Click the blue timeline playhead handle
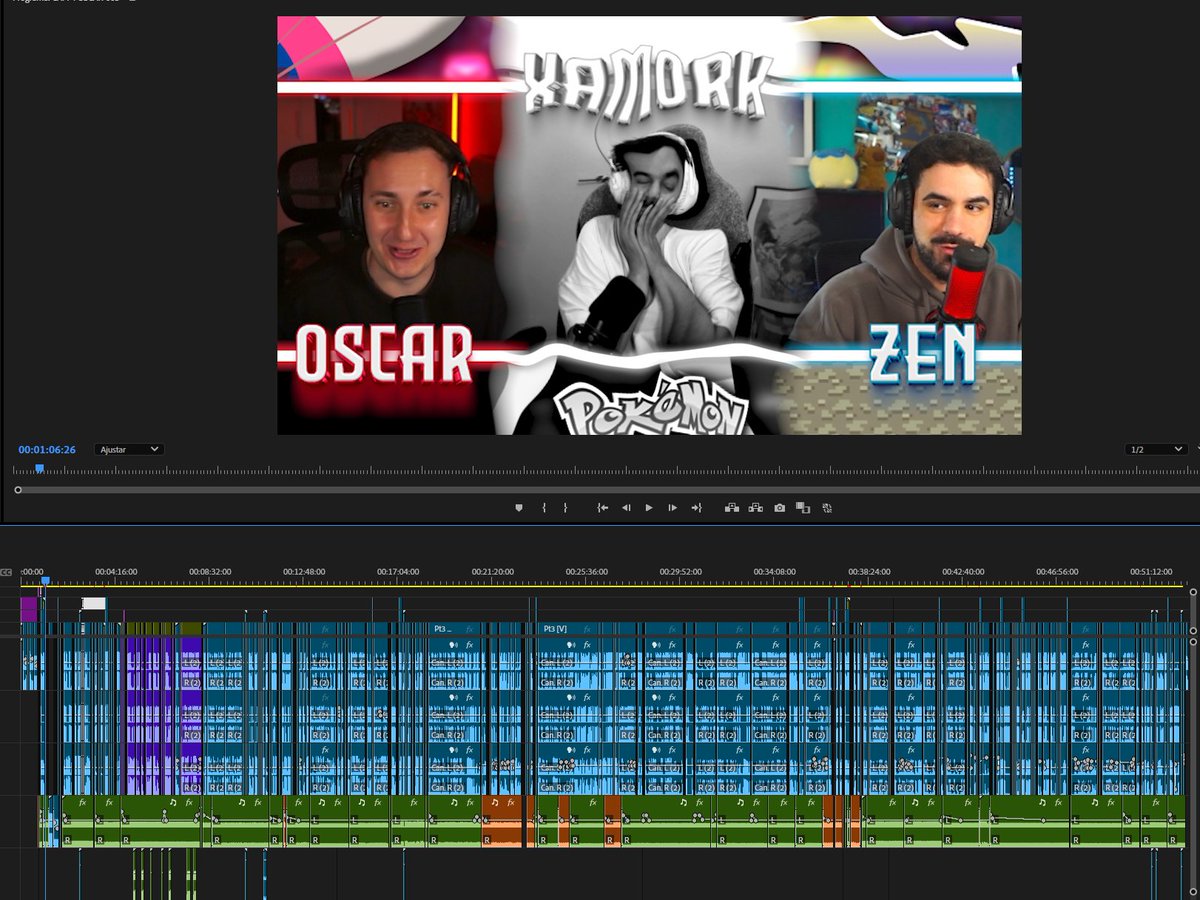 (x=44, y=580)
